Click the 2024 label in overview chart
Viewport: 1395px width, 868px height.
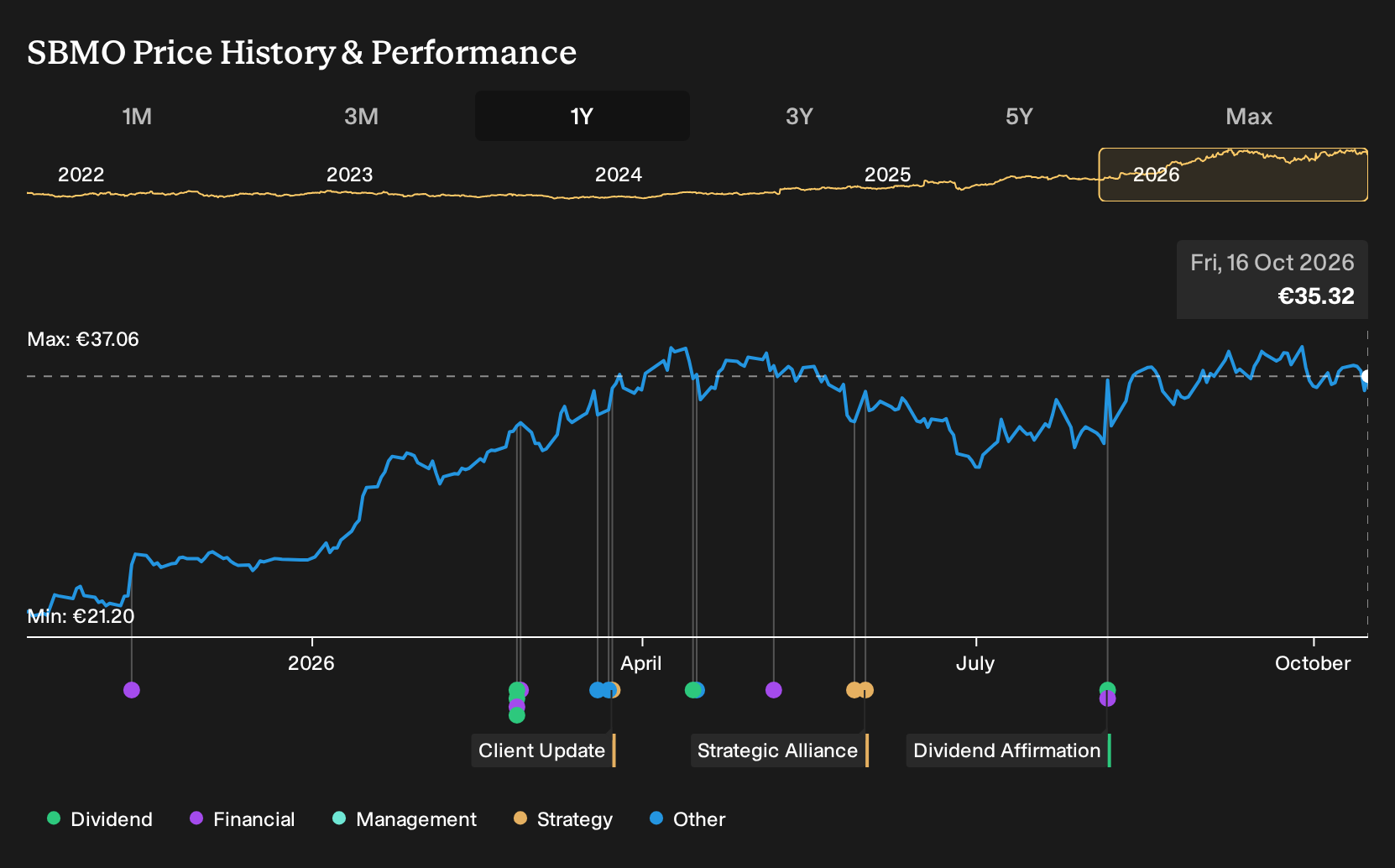(619, 175)
